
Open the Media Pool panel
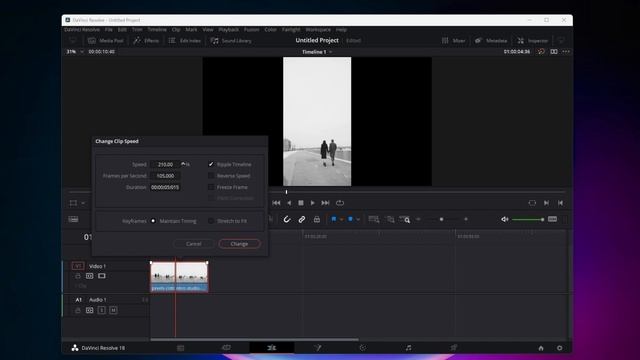(106, 40)
